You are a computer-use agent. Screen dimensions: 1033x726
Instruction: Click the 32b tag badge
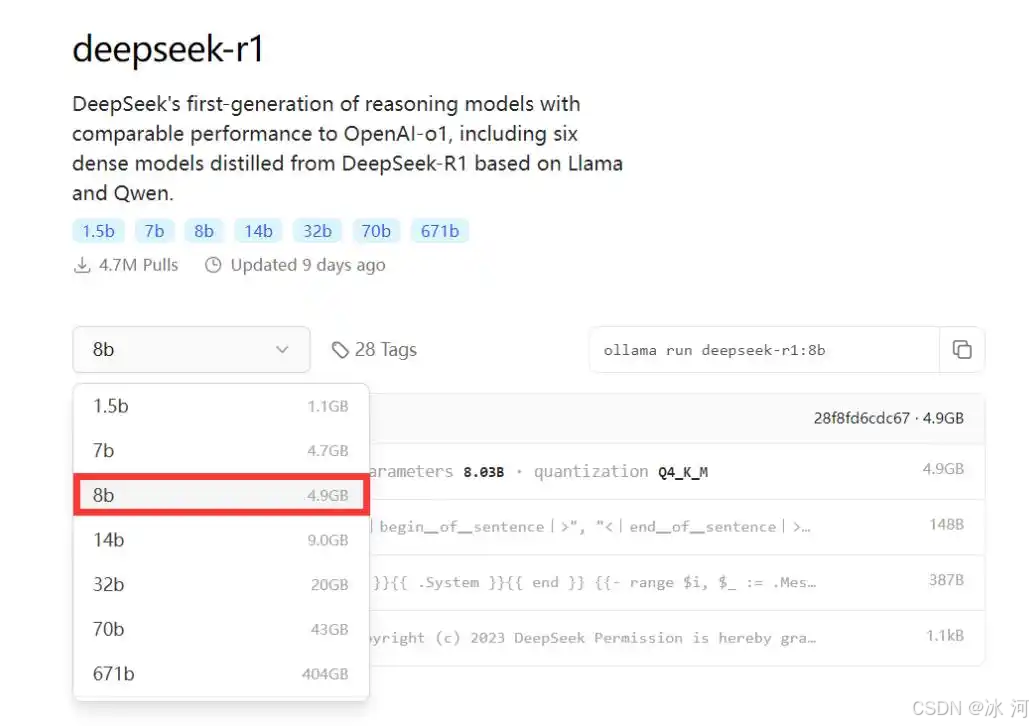coord(317,231)
